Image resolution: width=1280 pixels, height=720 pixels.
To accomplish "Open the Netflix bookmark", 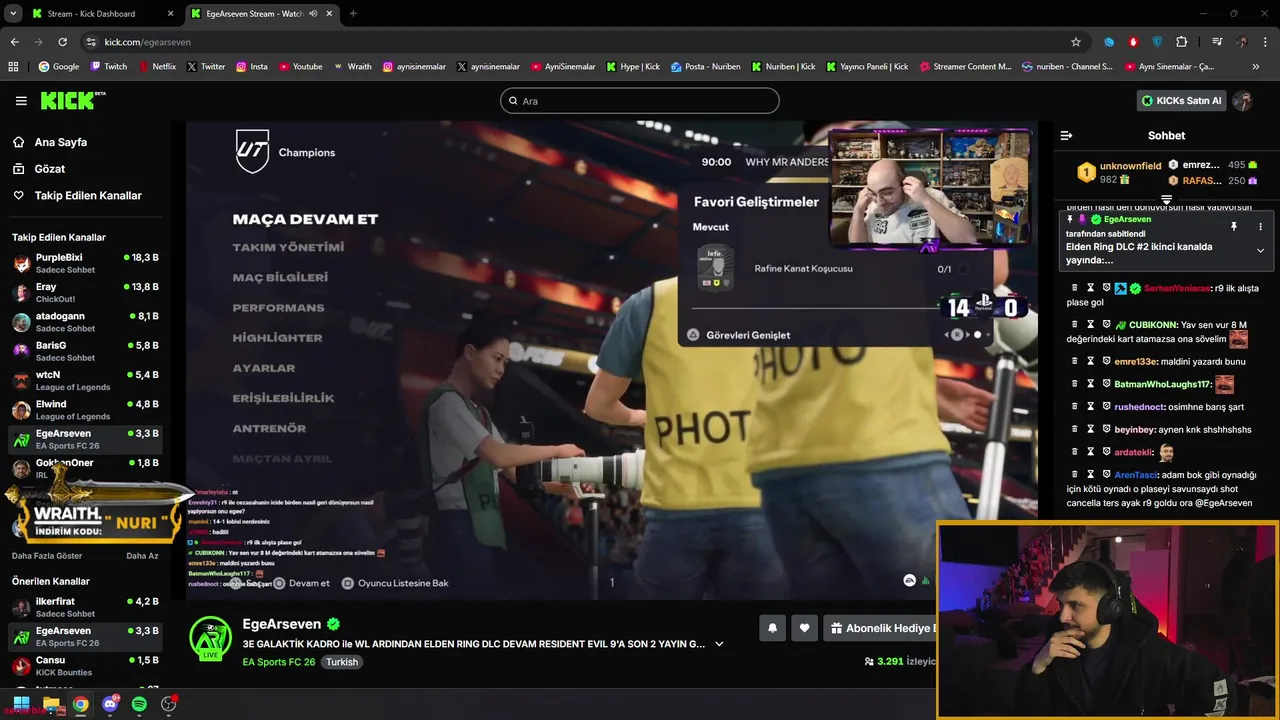I will (156, 67).
